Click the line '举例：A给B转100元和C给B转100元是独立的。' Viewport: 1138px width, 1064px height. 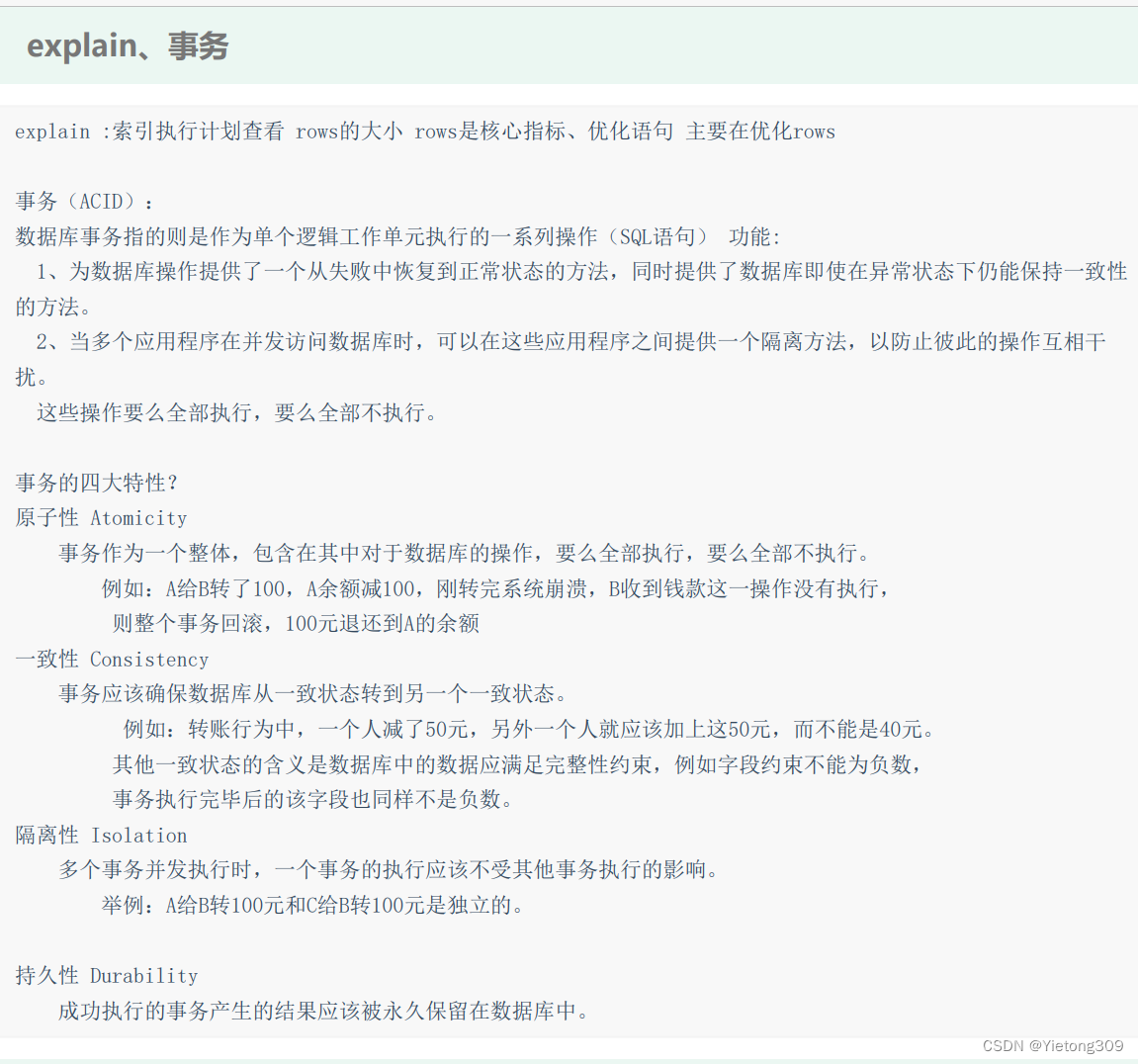(x=312, y=905)
